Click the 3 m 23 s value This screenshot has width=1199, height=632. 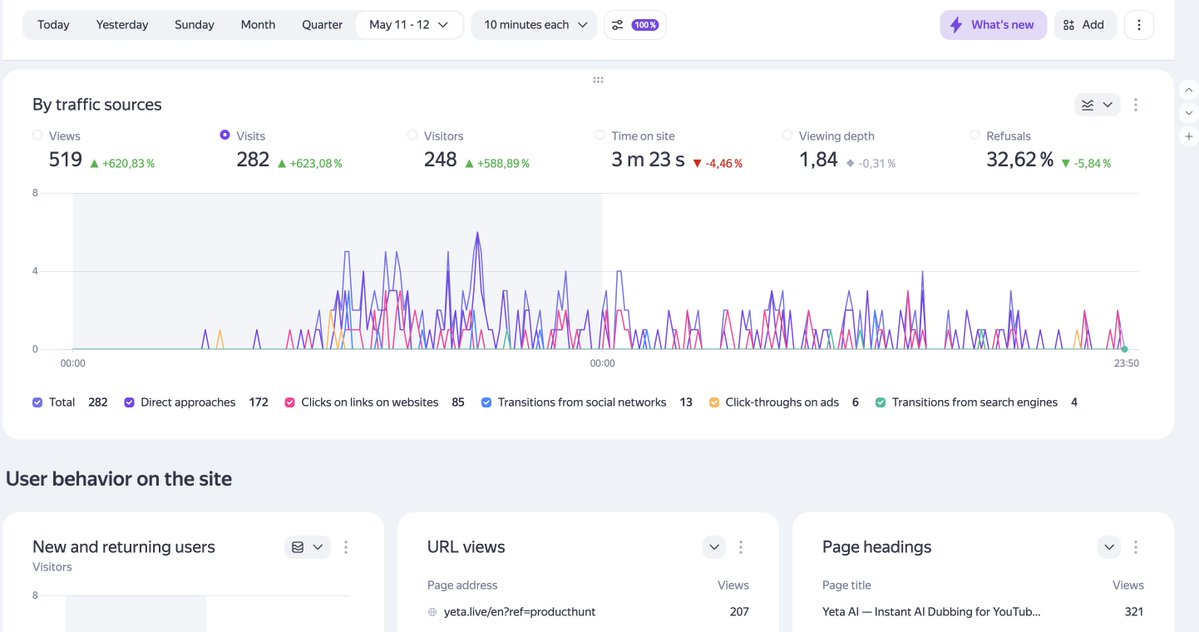click(x=648, y=160)
